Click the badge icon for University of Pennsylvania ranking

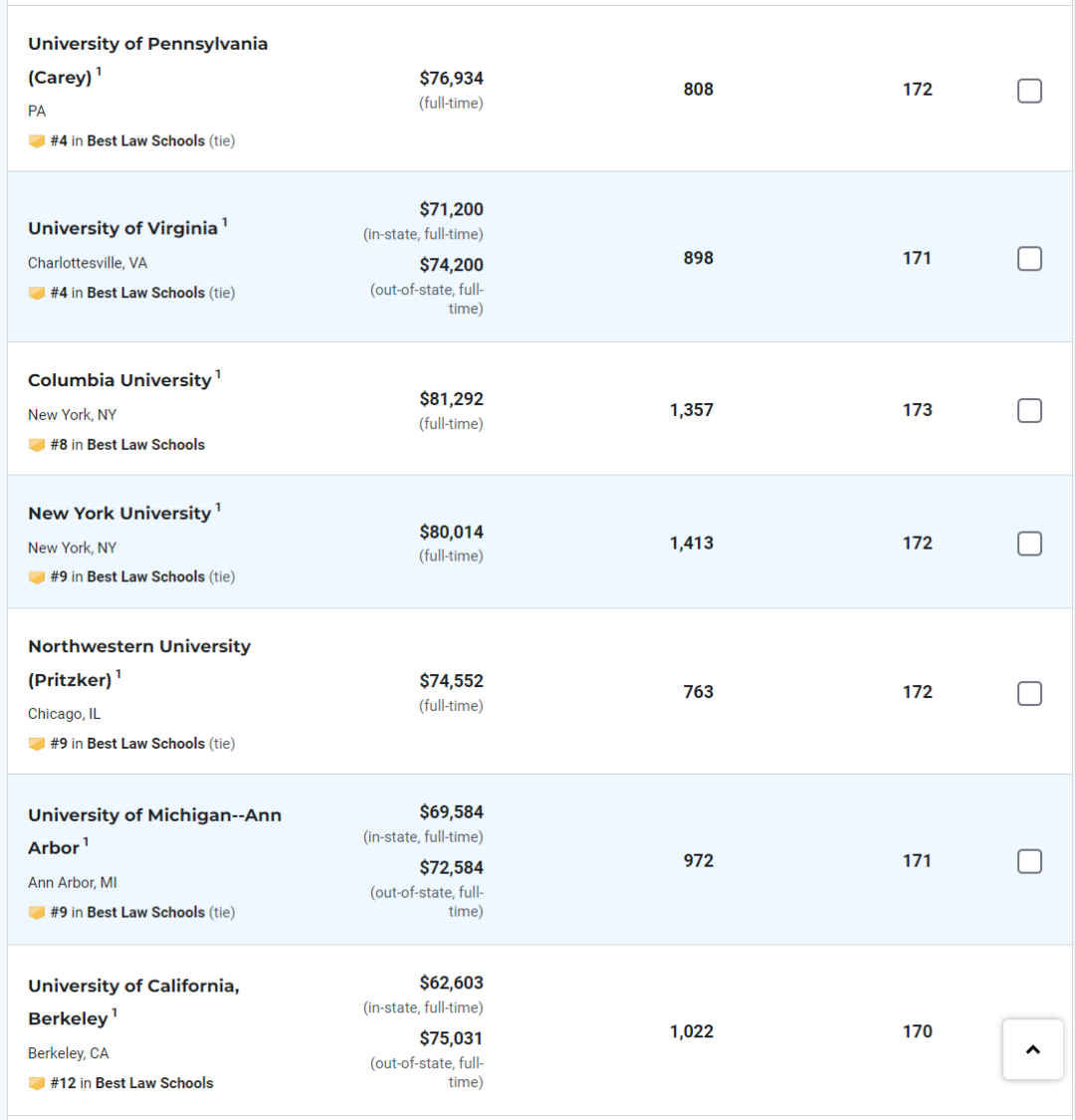(37, 141)
